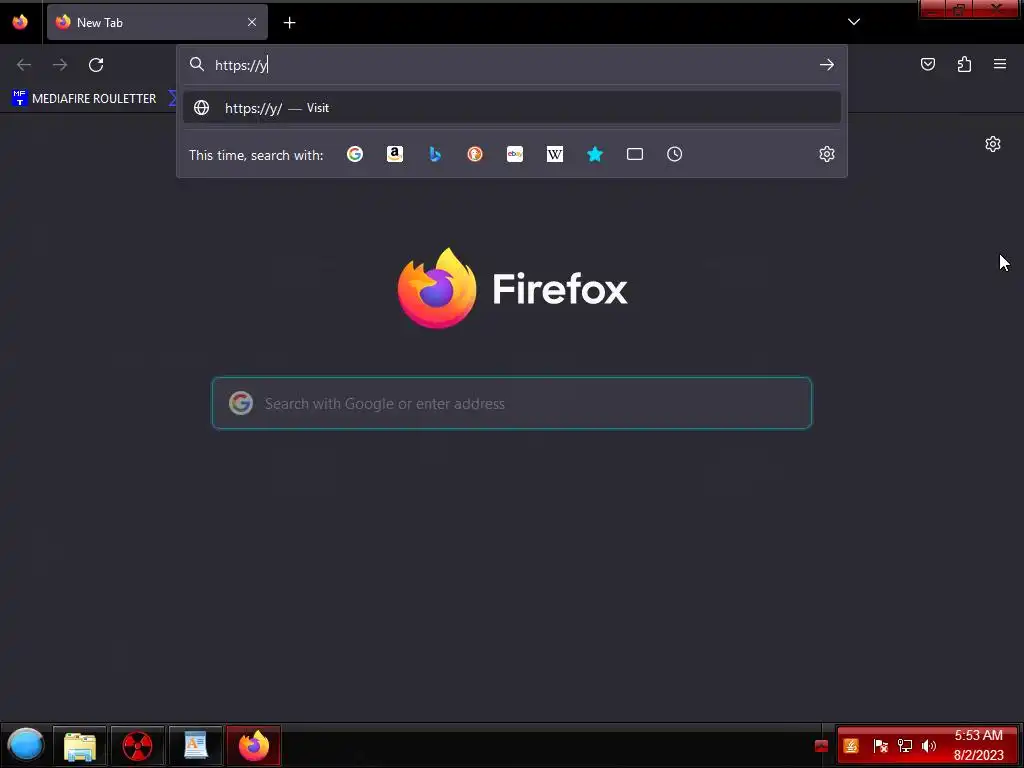Search this time with Google

coord(355,154)
